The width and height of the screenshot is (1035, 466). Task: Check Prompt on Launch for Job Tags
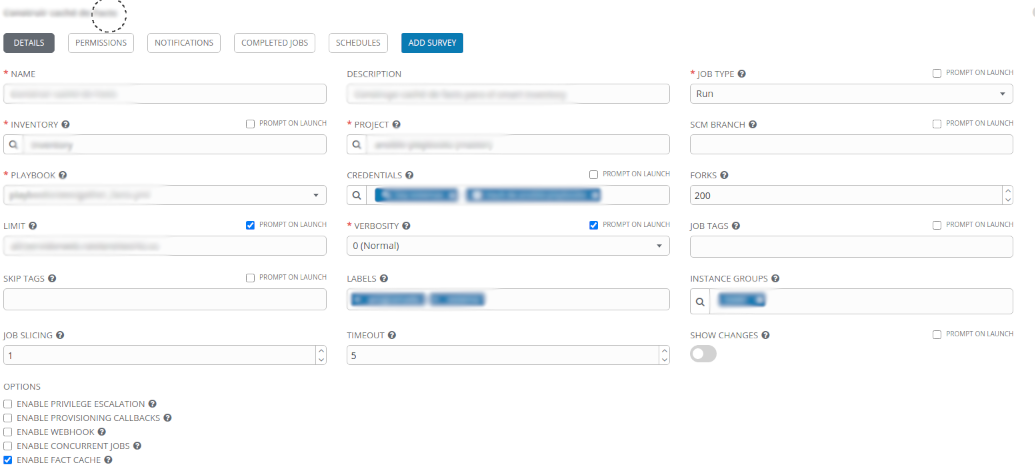coord(937,225)
